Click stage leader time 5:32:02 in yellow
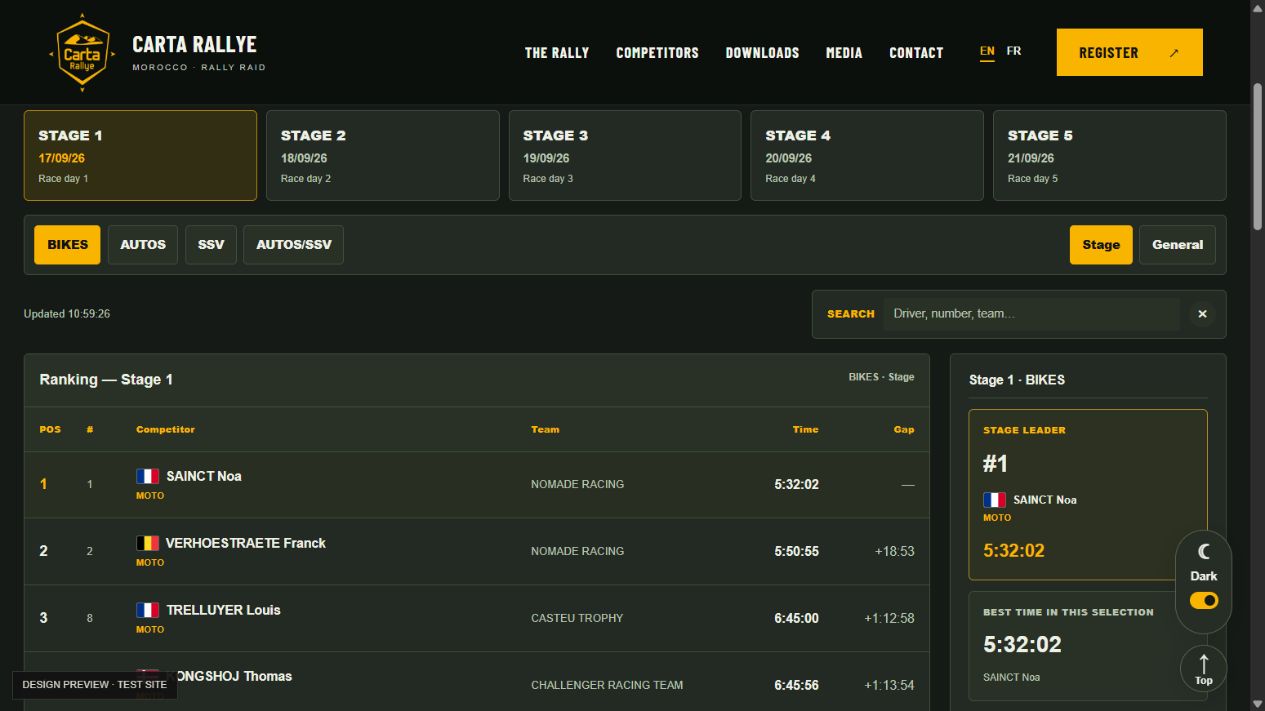 pos(1014,551)
